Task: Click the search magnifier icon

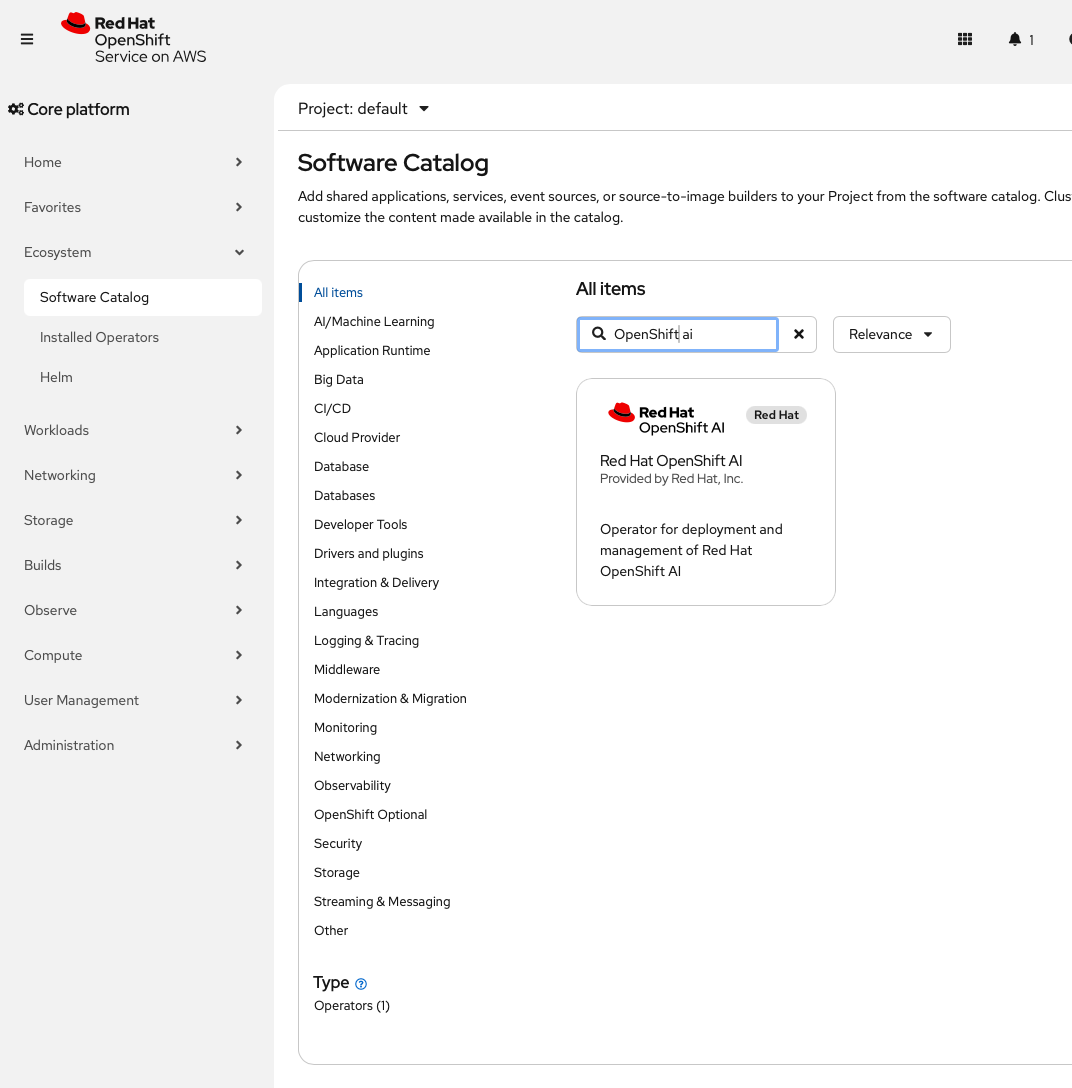Action: pyautogui.click(x=599, y=334)
